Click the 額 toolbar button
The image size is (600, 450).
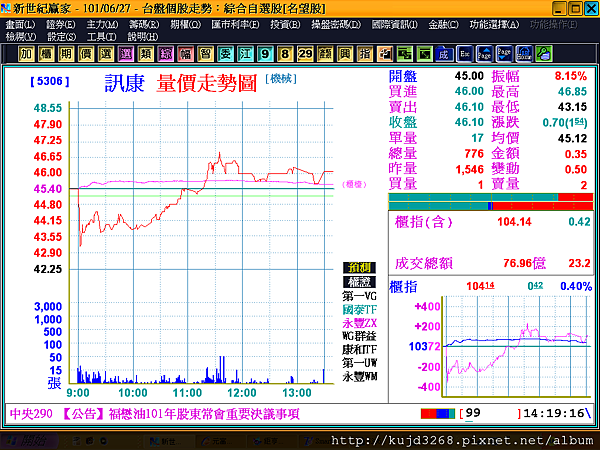[x=325, y=54]
